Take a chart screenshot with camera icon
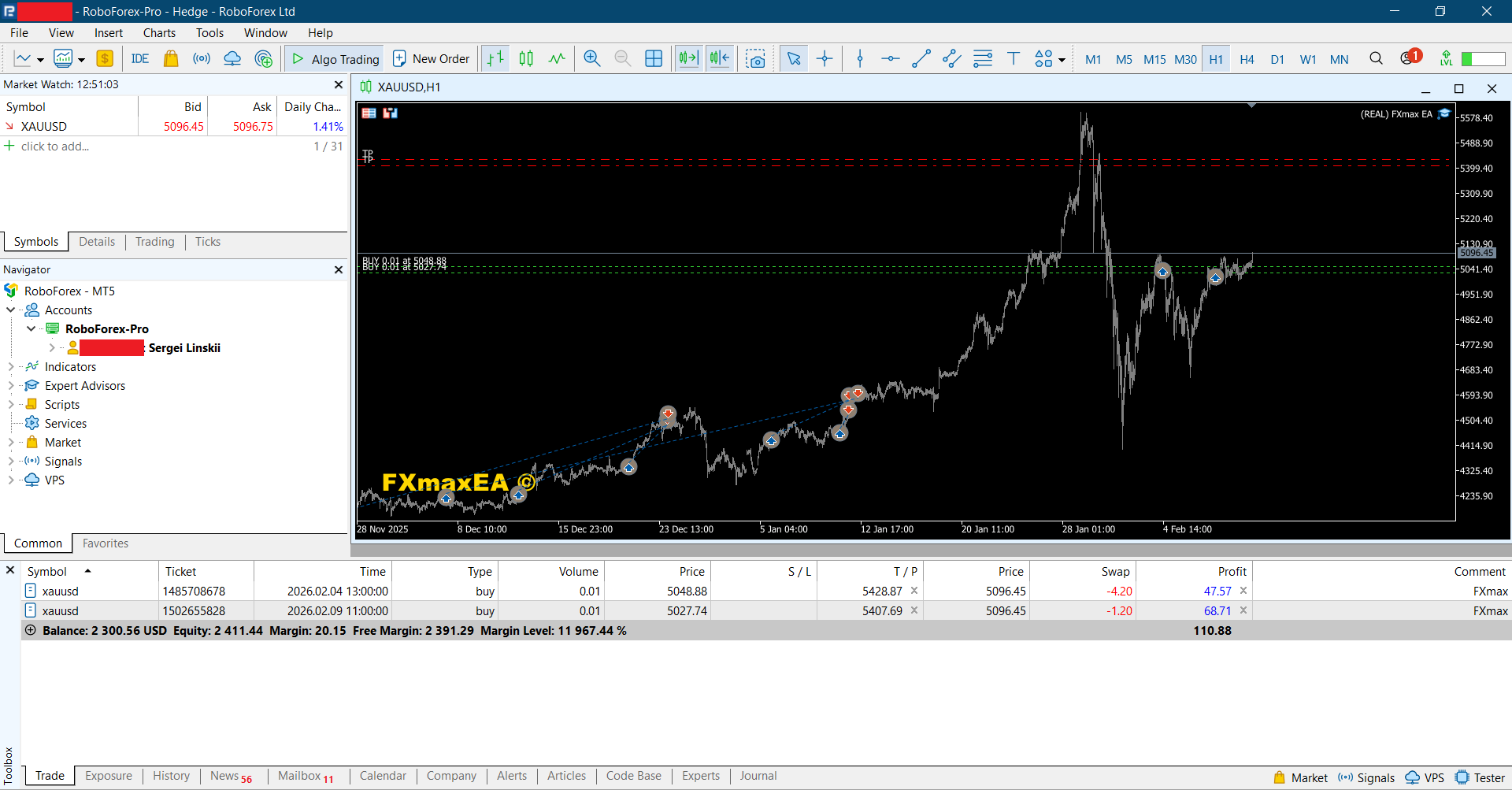 (756, 58)
